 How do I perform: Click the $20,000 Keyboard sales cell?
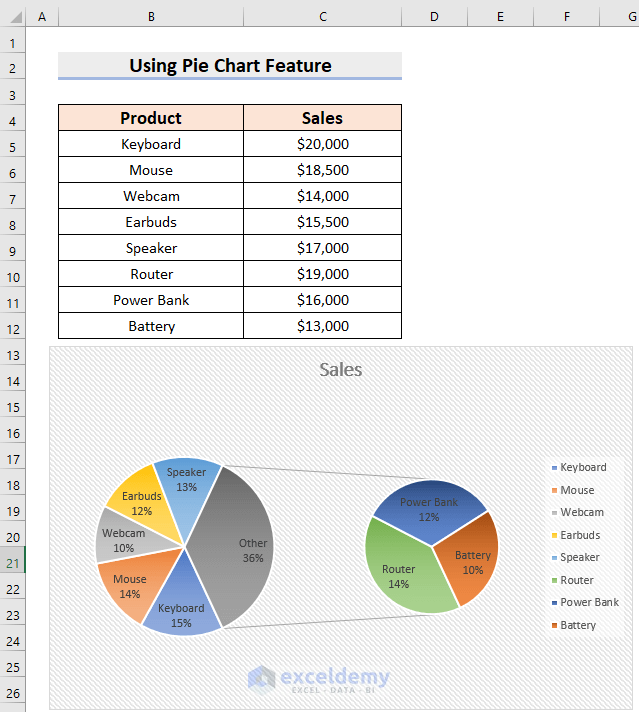tap(322, 144)
